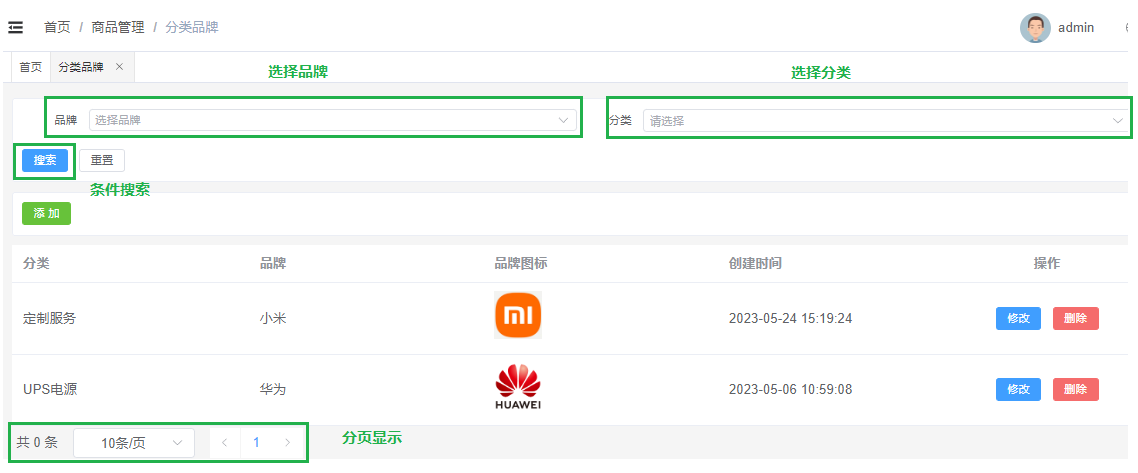1138x473 pixels.
Task: Click the Xiaomi brand logo
Action: pos(518,316)
